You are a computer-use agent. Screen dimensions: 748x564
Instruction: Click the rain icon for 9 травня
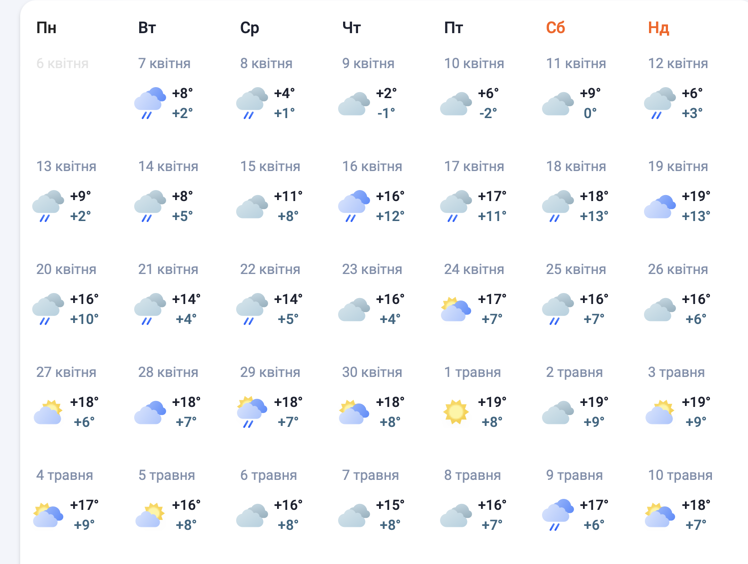[x=558, y=515]
